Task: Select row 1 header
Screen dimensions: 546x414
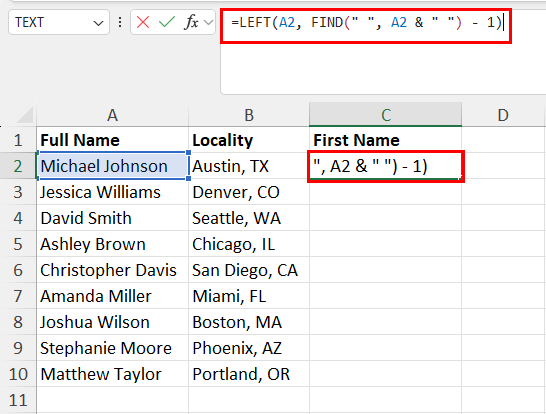Action: pyautogui.click(x=18, y=140)
